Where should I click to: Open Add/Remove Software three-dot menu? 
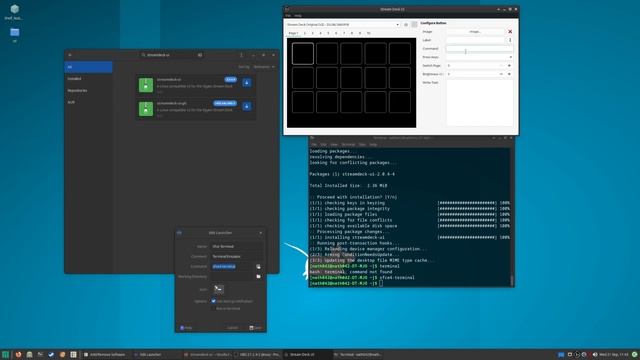241,55
